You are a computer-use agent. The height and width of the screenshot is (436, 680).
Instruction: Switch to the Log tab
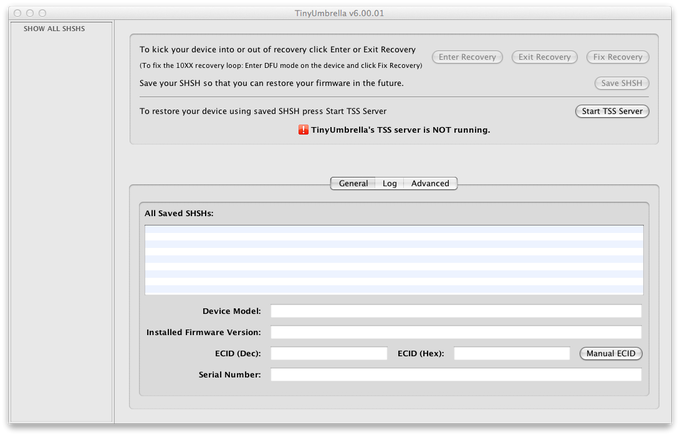(389, 184)
